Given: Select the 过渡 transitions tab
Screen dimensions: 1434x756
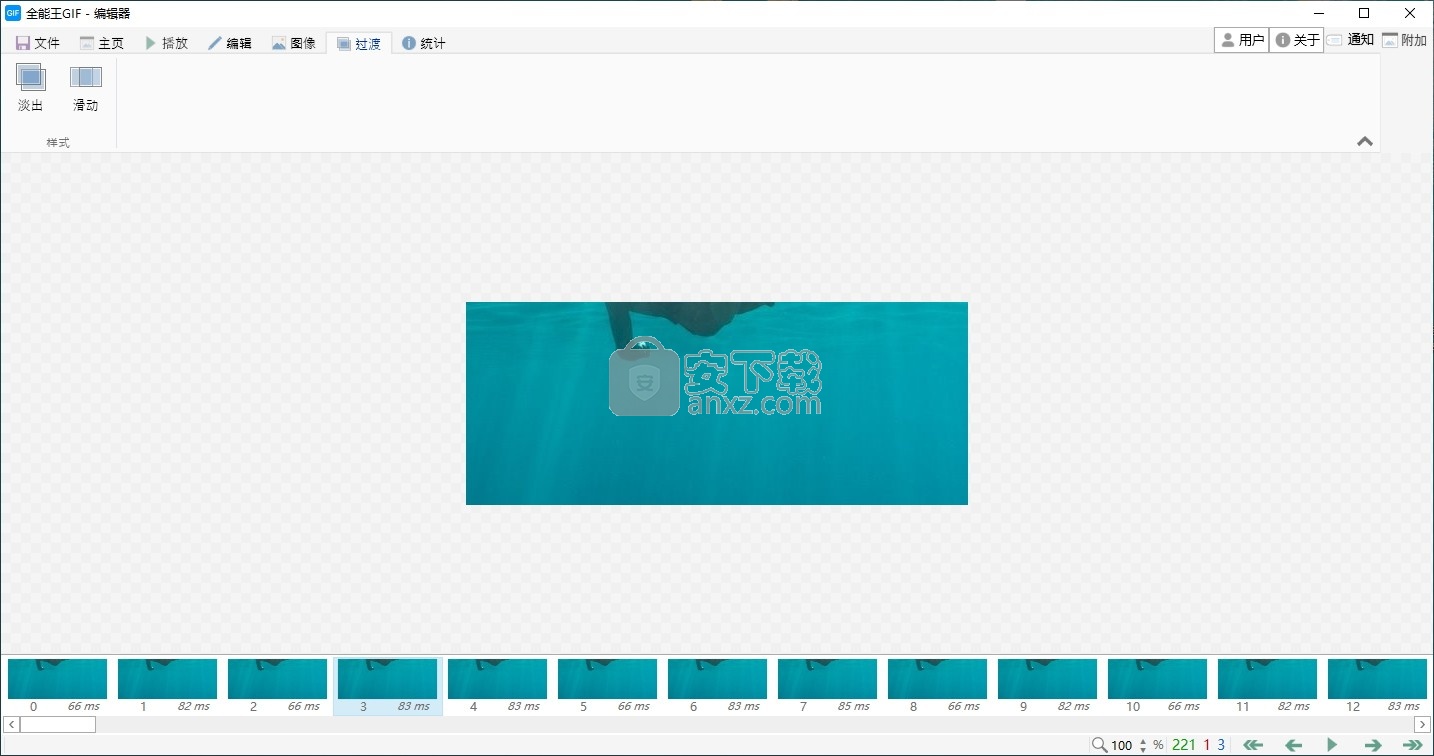Looking at the screenshot, I should click(359, 43).
